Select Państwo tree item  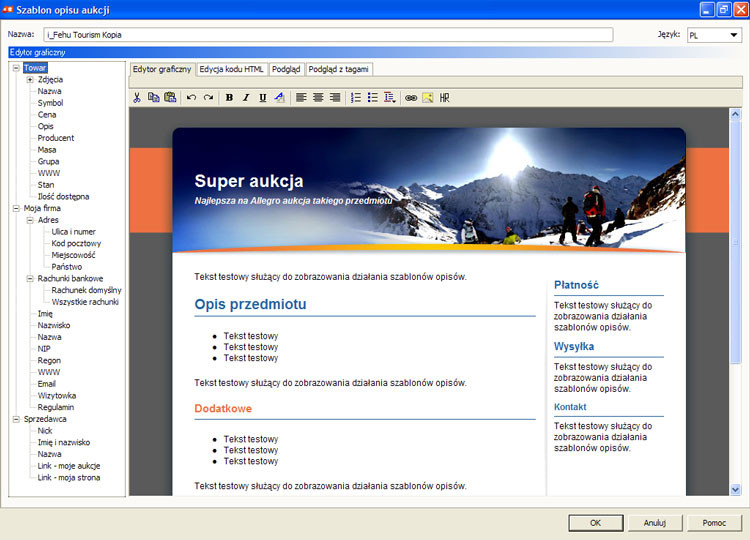coord(66,267)
